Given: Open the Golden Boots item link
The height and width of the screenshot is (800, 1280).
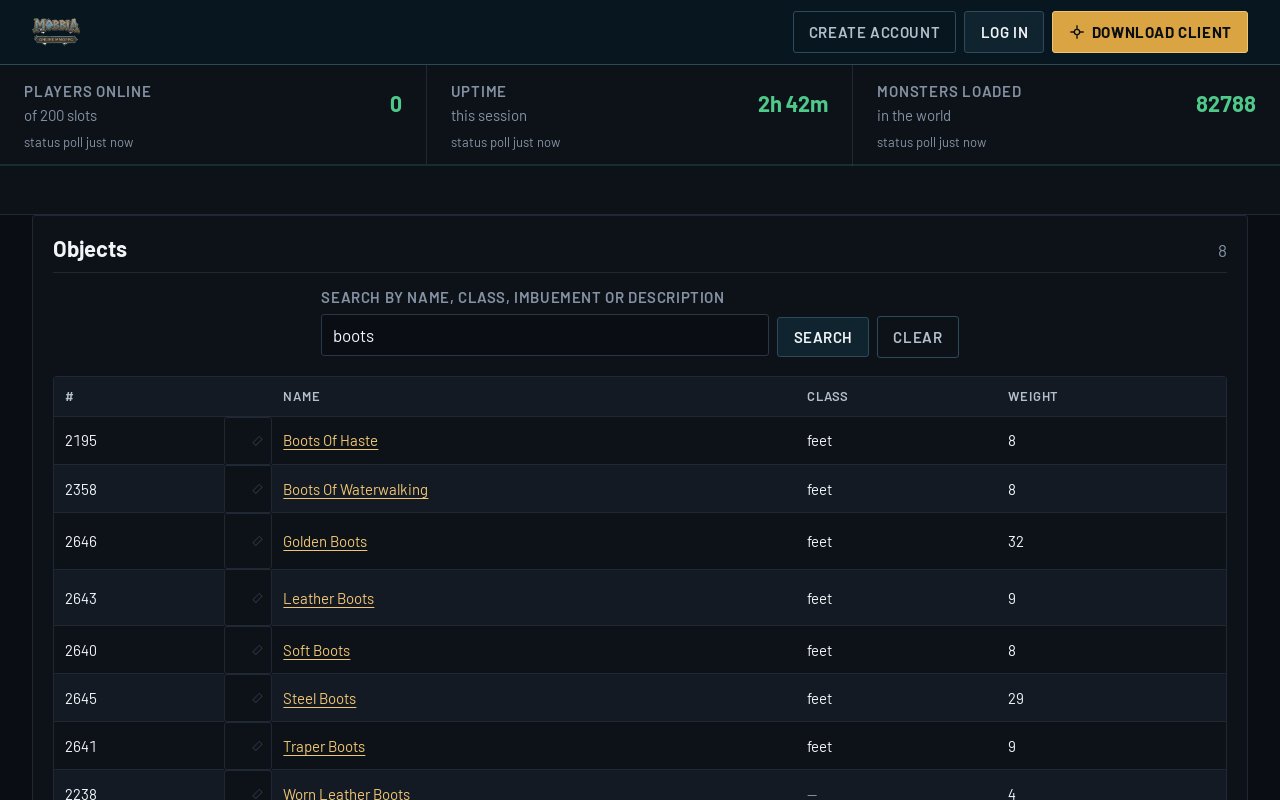Looking at the screenshot, I should 325,541.
